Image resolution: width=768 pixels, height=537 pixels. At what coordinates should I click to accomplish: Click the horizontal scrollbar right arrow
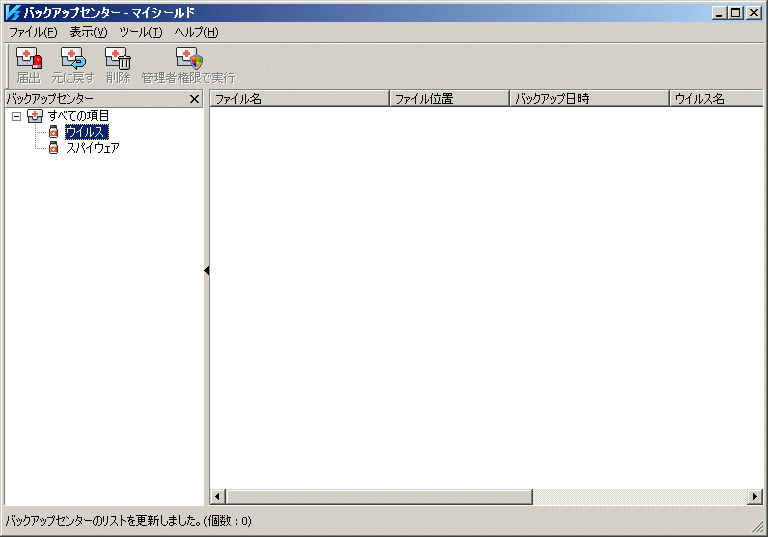[x=755, y=497]
